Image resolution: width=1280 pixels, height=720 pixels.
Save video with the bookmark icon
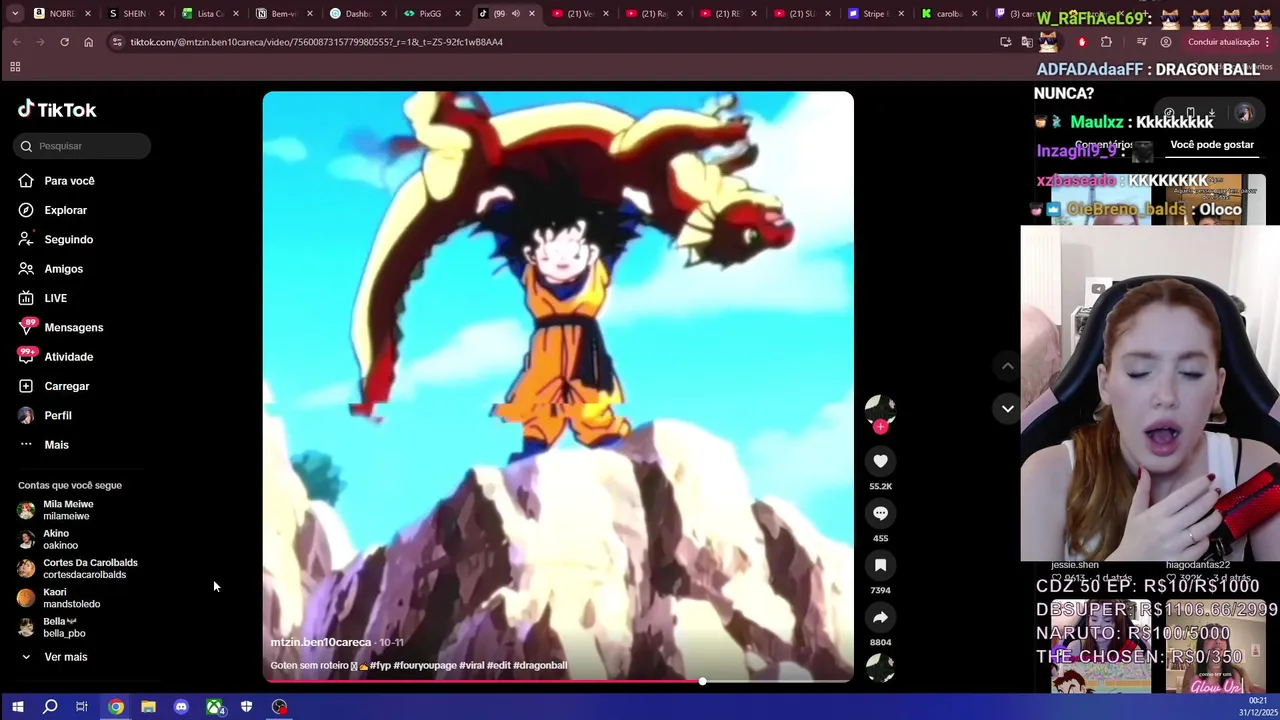pyautogui.click(x=880, y=565)
